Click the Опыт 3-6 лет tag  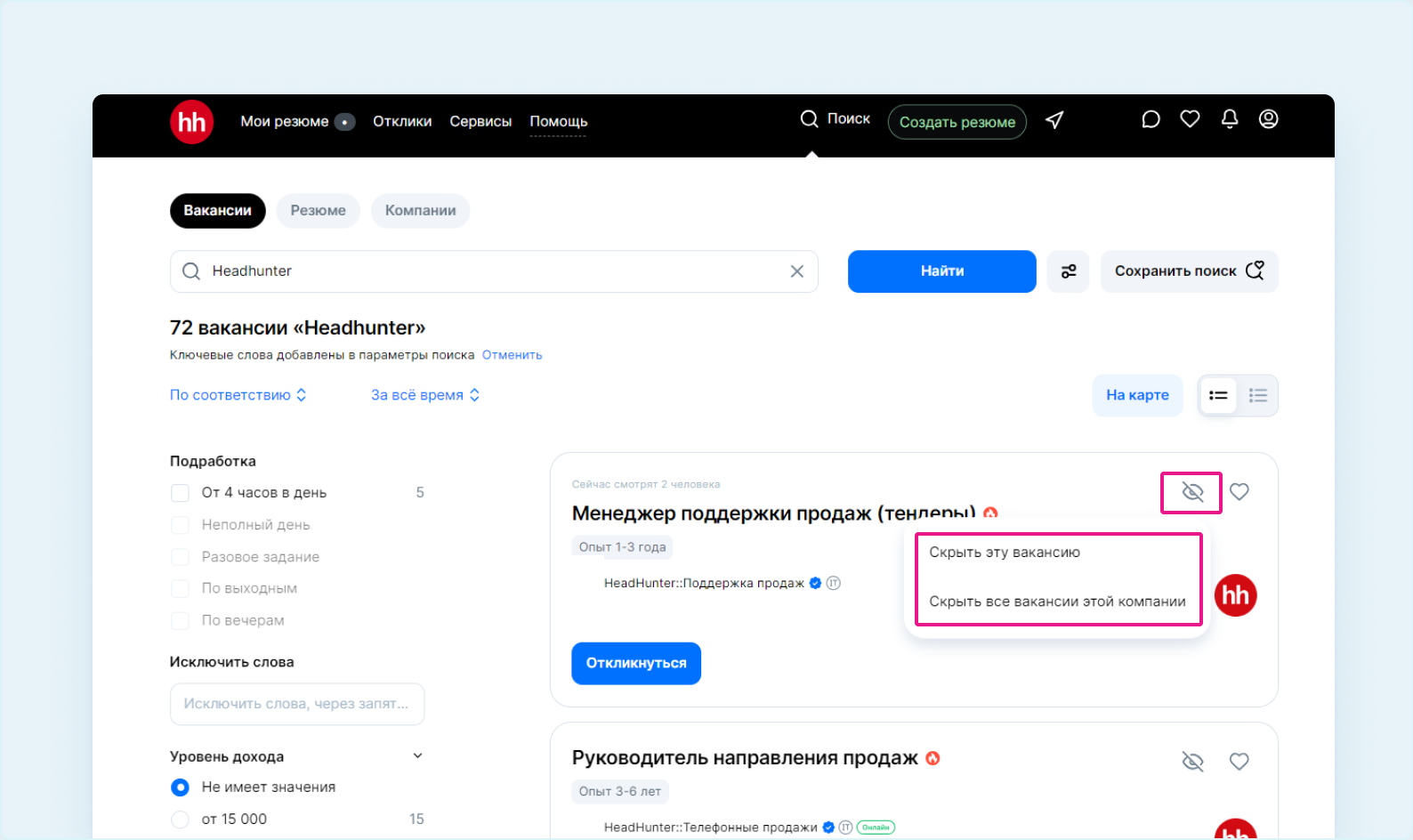(x=620, y=792)
